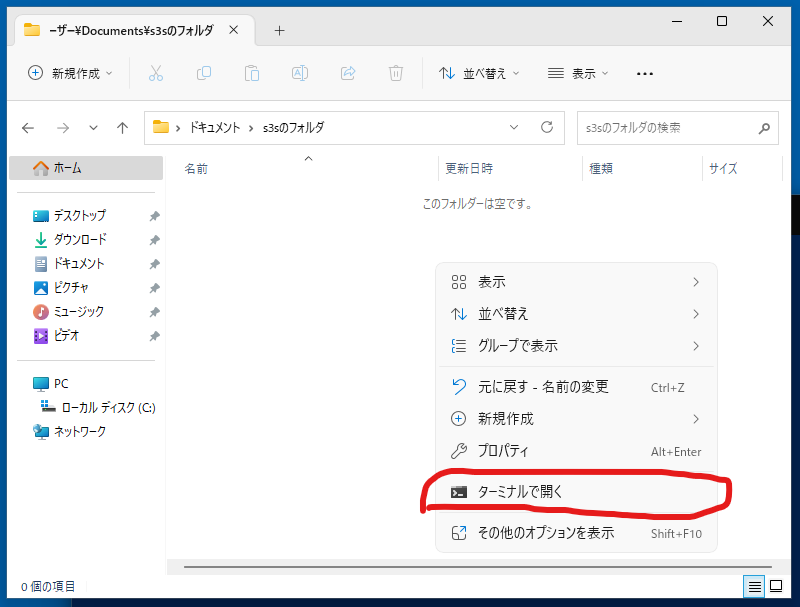Go up one folder level arrow
800x607 pixels.
[122, 128]
